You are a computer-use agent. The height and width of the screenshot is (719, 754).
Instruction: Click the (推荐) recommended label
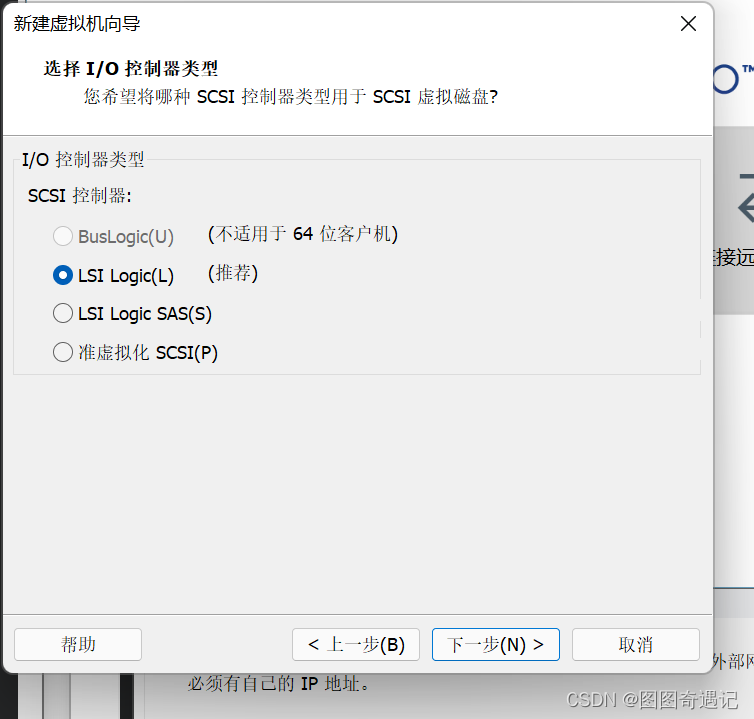(x=233, y=273)
